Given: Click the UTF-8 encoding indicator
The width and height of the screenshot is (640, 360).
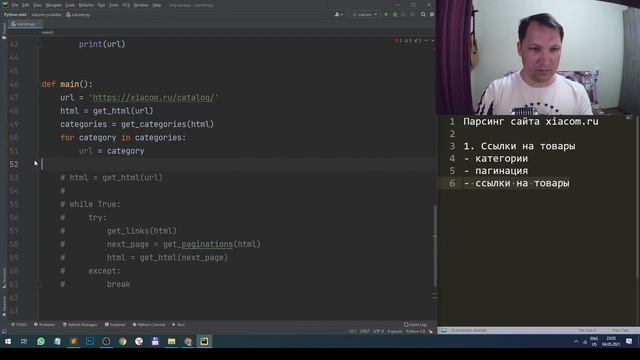Looking at the screenshot, I should tap(378, 331).
